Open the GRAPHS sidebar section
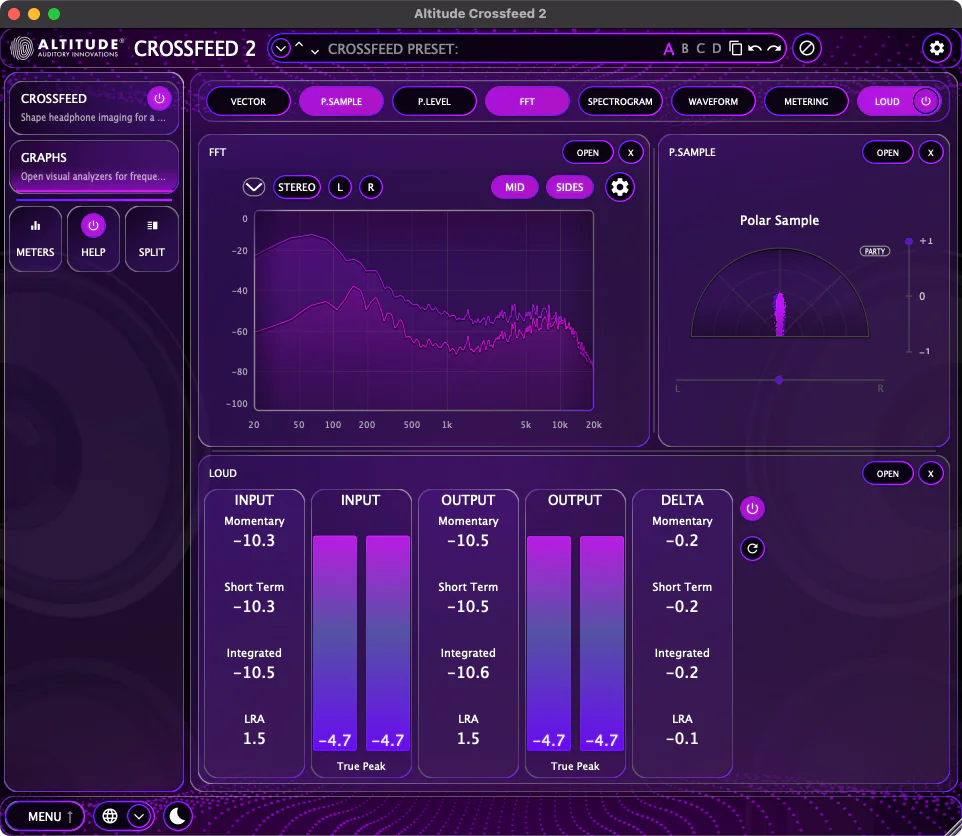Image resolution: width=962 pixels, height=836 pixels. tap(93, 167)
